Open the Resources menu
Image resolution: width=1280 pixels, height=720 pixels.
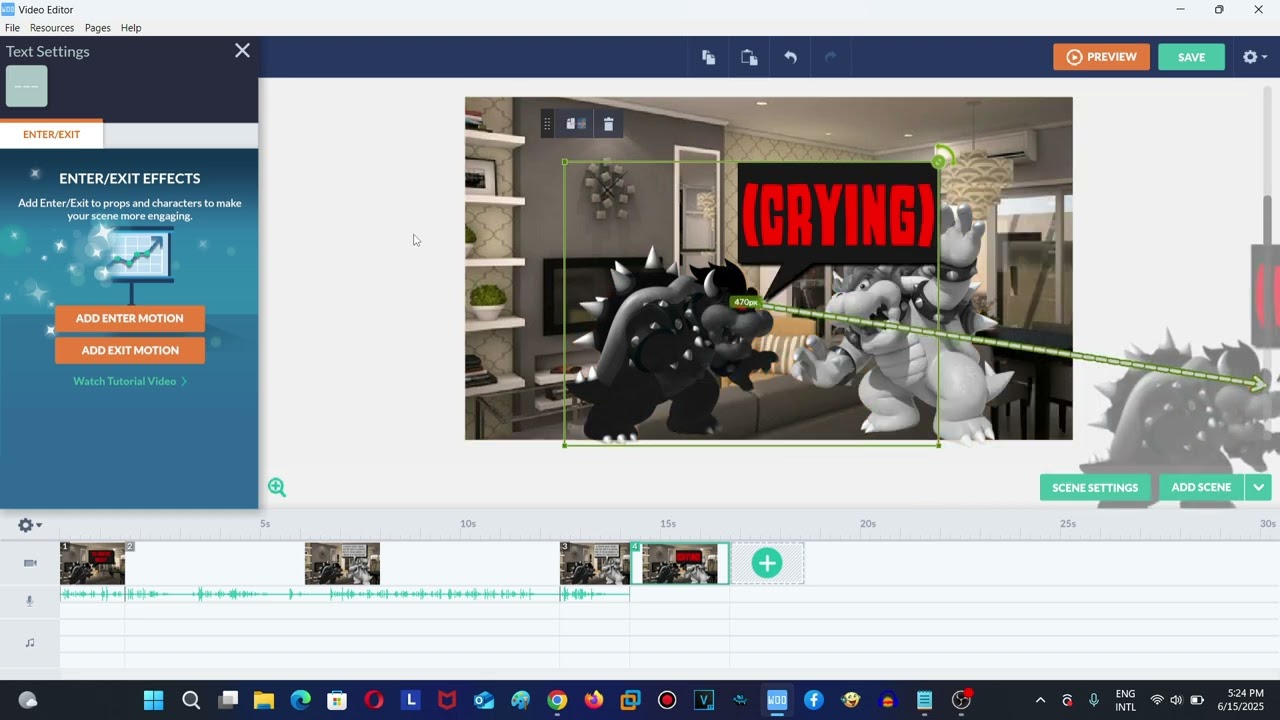point(52,28)
